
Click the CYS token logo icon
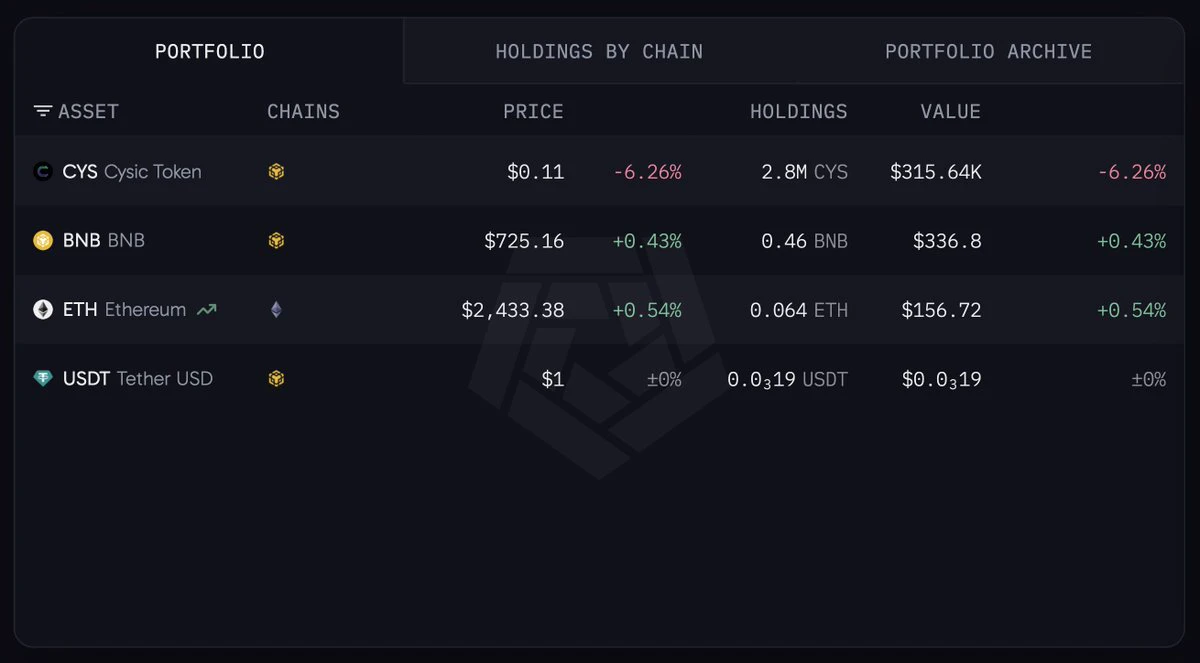pos(42,172)
